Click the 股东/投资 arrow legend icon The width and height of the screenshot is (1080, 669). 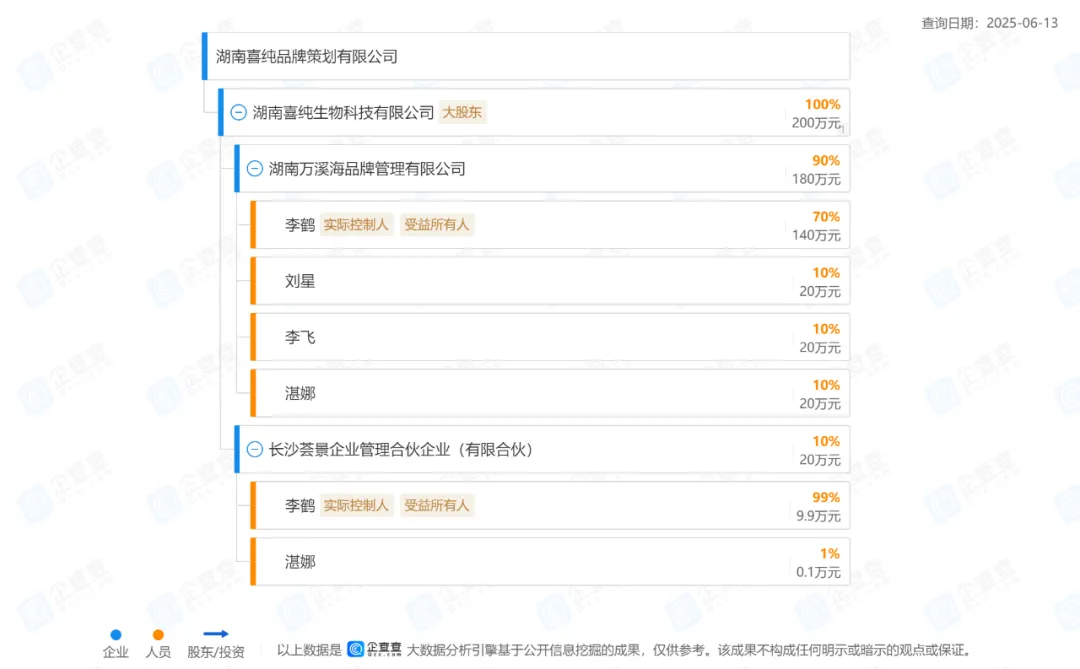[x=216, y=634]
